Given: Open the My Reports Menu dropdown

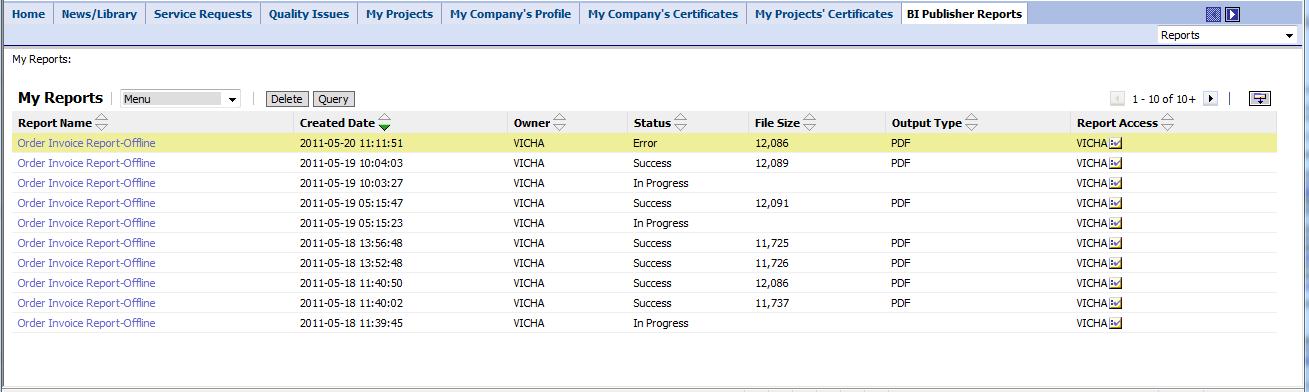Looking at the screenshot, I should pyautogui.click(x=181, y=99).
